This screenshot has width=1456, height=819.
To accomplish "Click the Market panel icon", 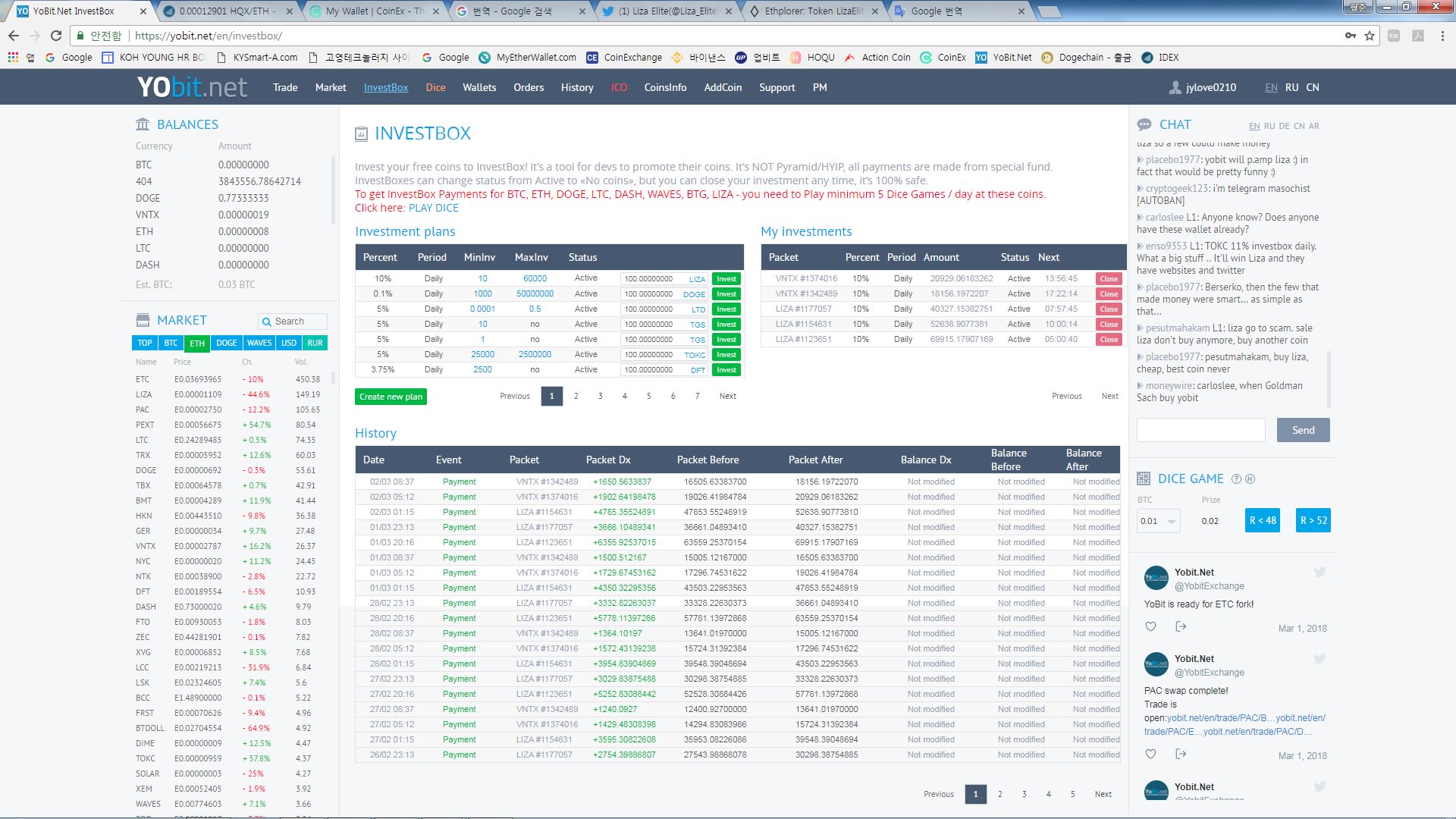I will coord(143,320).
